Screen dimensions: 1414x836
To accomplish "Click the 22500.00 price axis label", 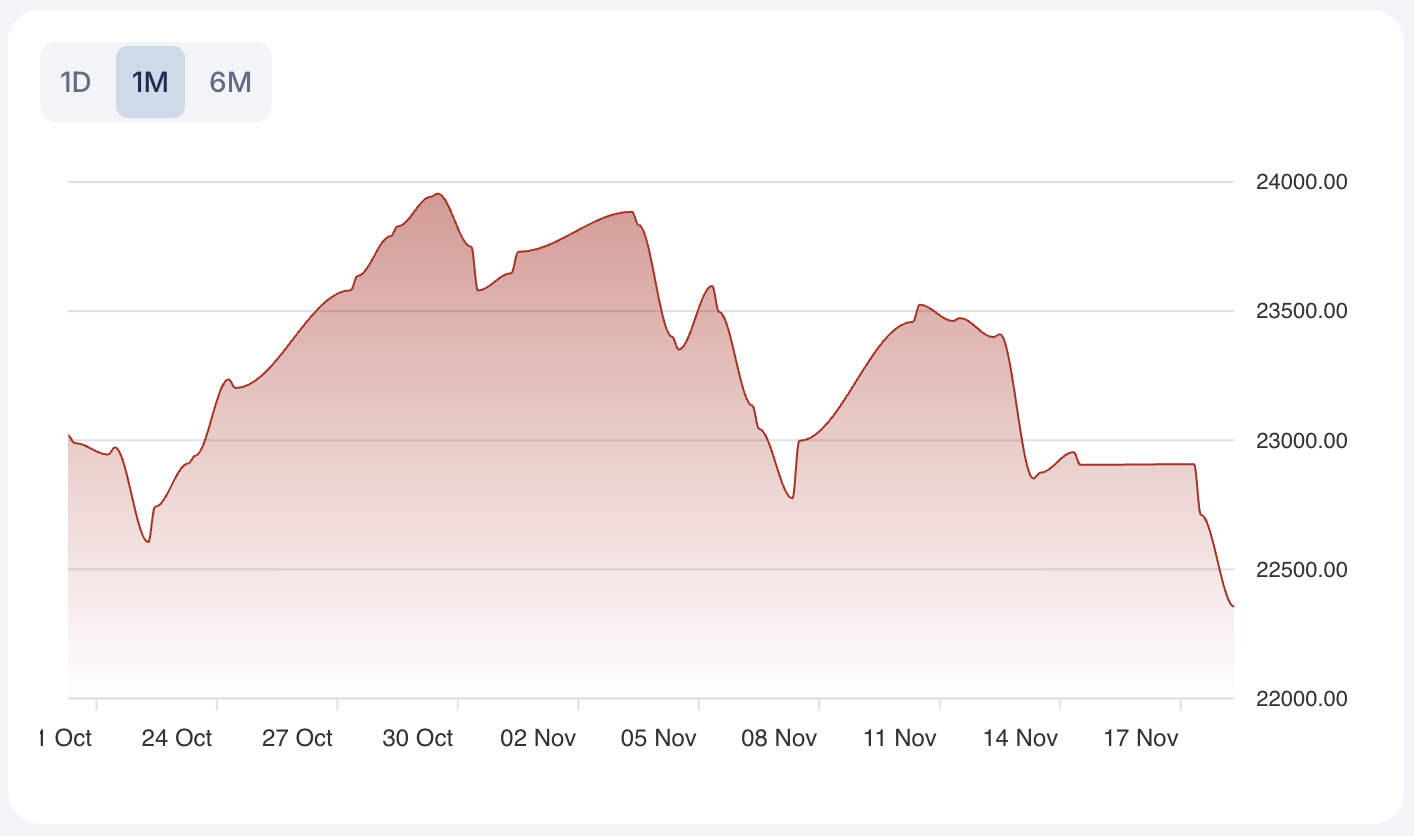I will (1301, 570).
